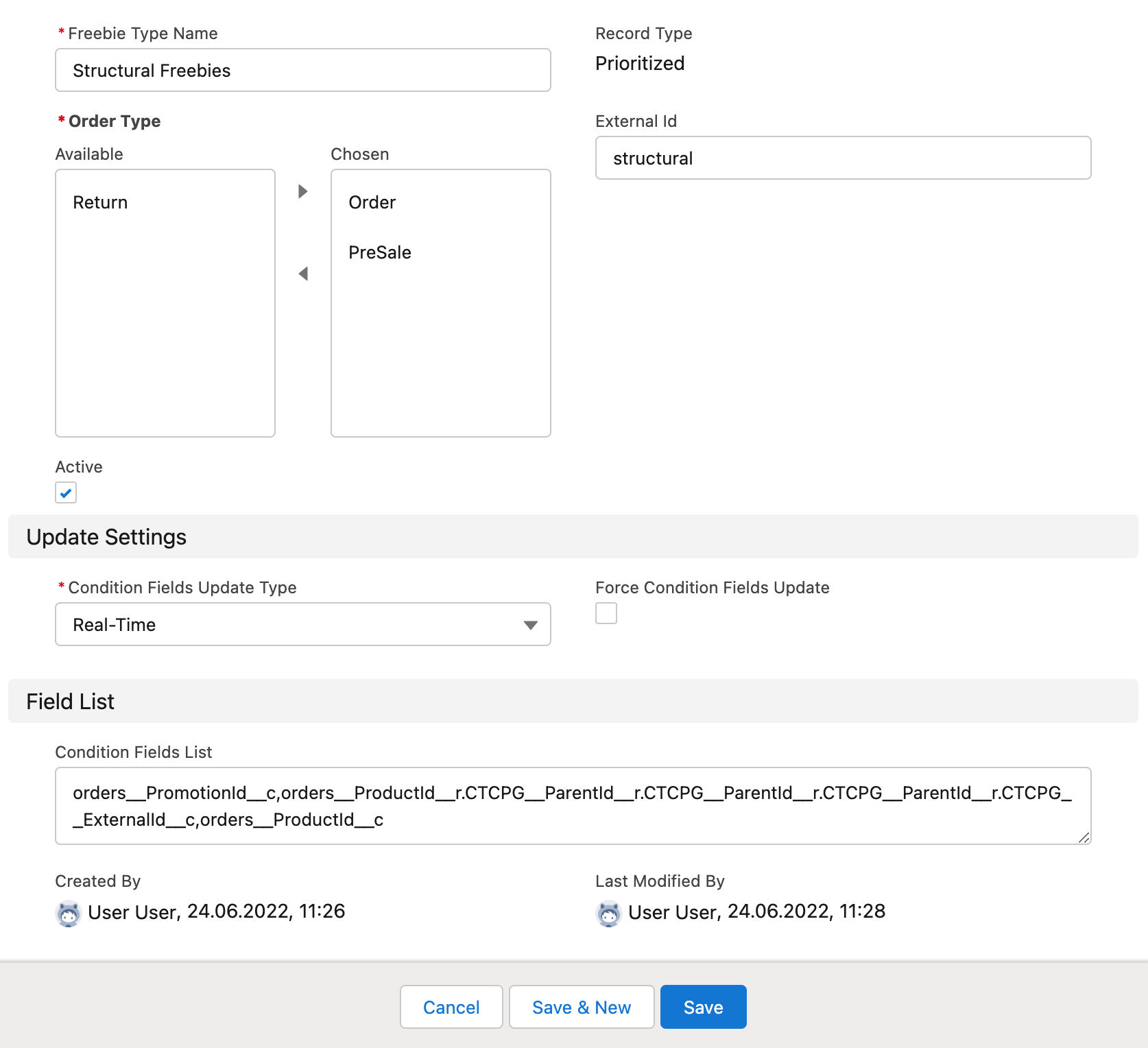Image resolution: width=1148 pixels, height=1048 pixels.
Task: Click the Field List section header
Action: (x=71, y=701)
